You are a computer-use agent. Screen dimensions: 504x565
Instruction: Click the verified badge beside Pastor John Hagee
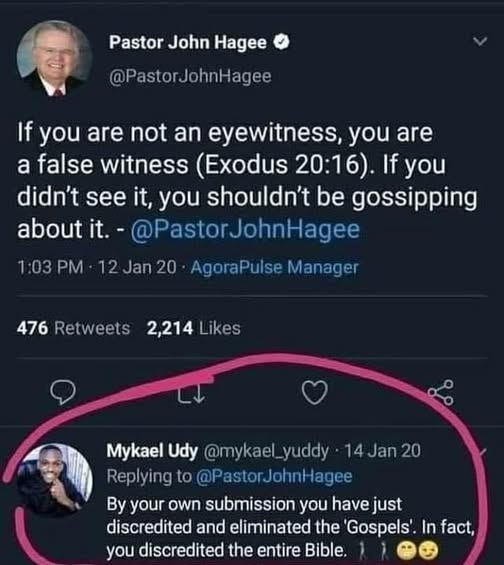tap(281, 42)
